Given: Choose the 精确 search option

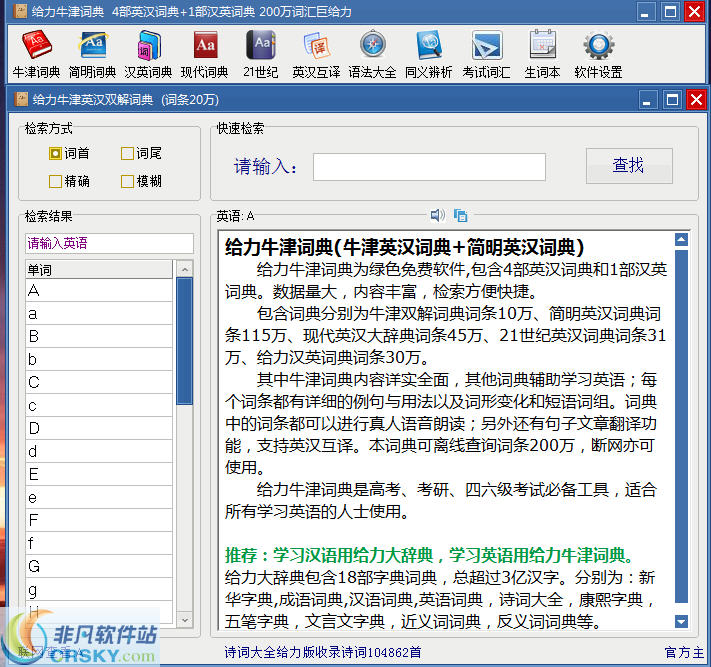Looking at the screenshot, I should pos(56,182).
